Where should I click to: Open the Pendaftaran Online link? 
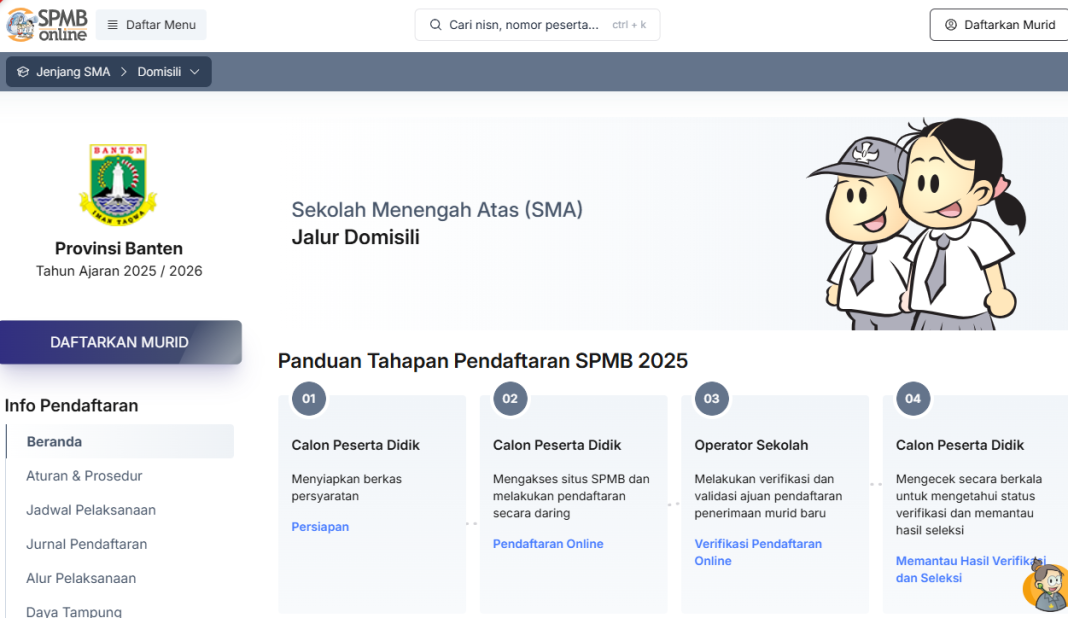coord(548,543)
